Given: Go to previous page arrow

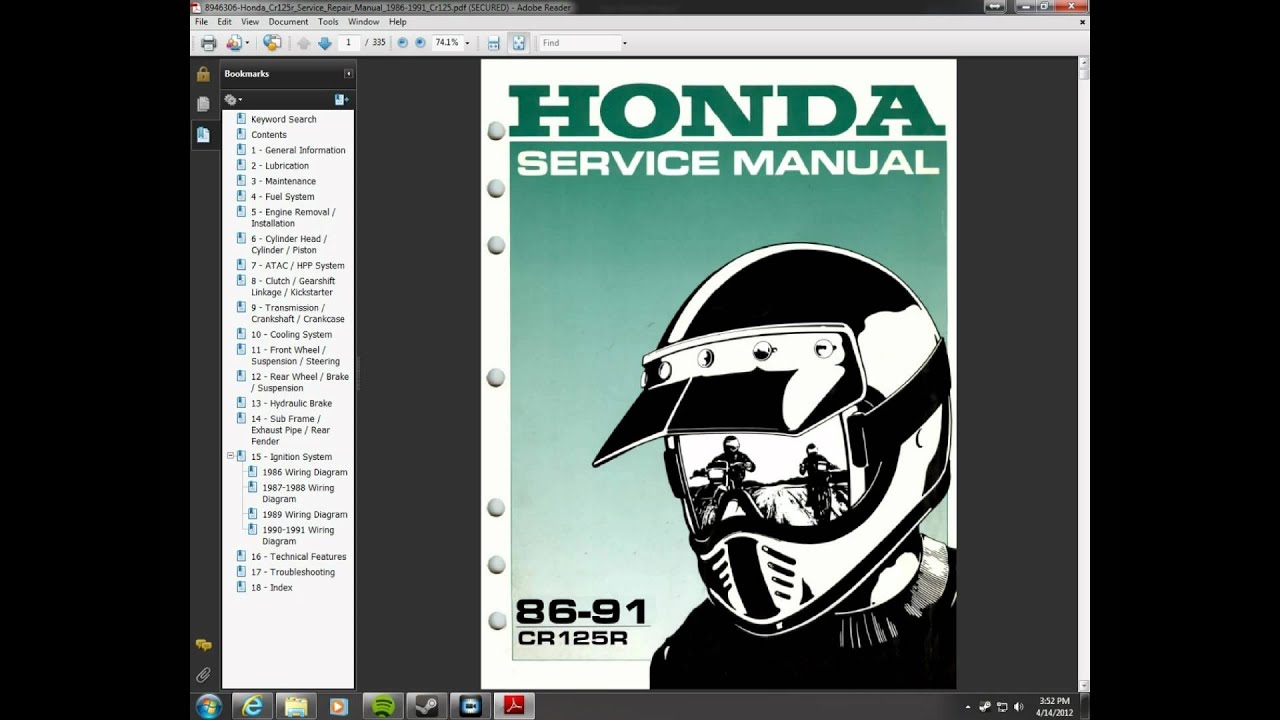Looking at the screenshot, I should pyautogui.click(x=304, y=43).
